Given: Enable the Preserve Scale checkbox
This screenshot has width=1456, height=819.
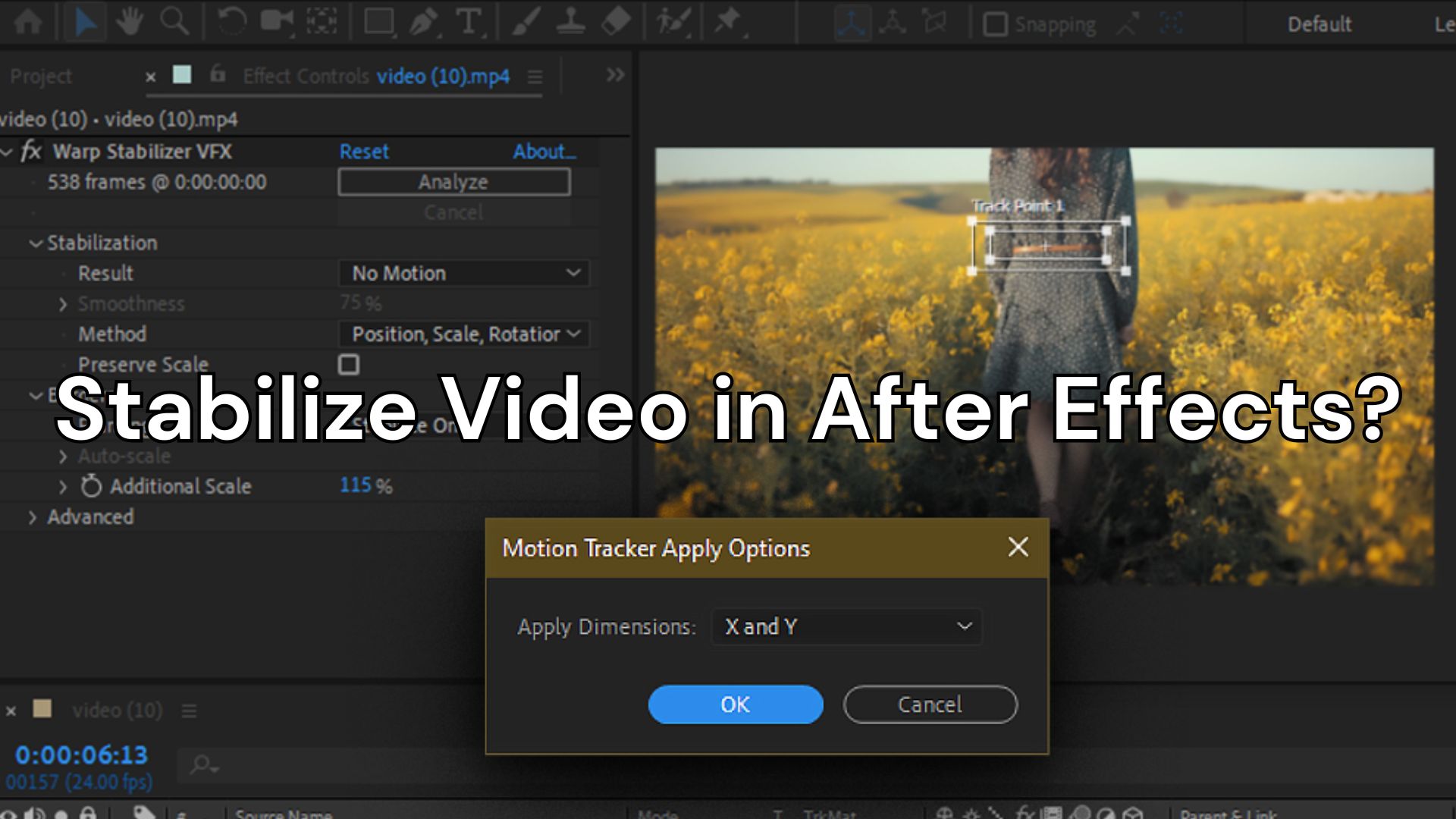Looking at the screenshot, I should 349,364.
